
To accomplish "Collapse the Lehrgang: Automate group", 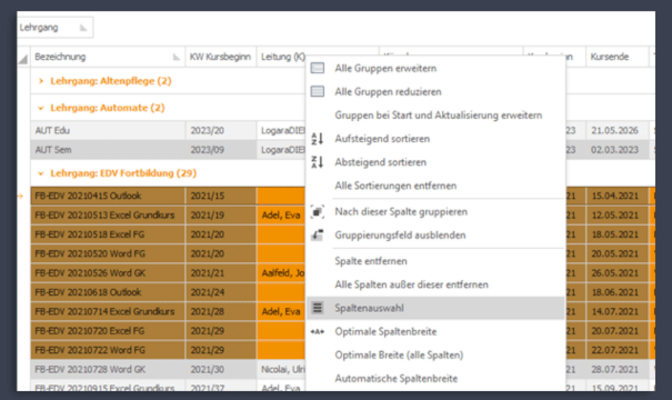I will coord(39,106).
